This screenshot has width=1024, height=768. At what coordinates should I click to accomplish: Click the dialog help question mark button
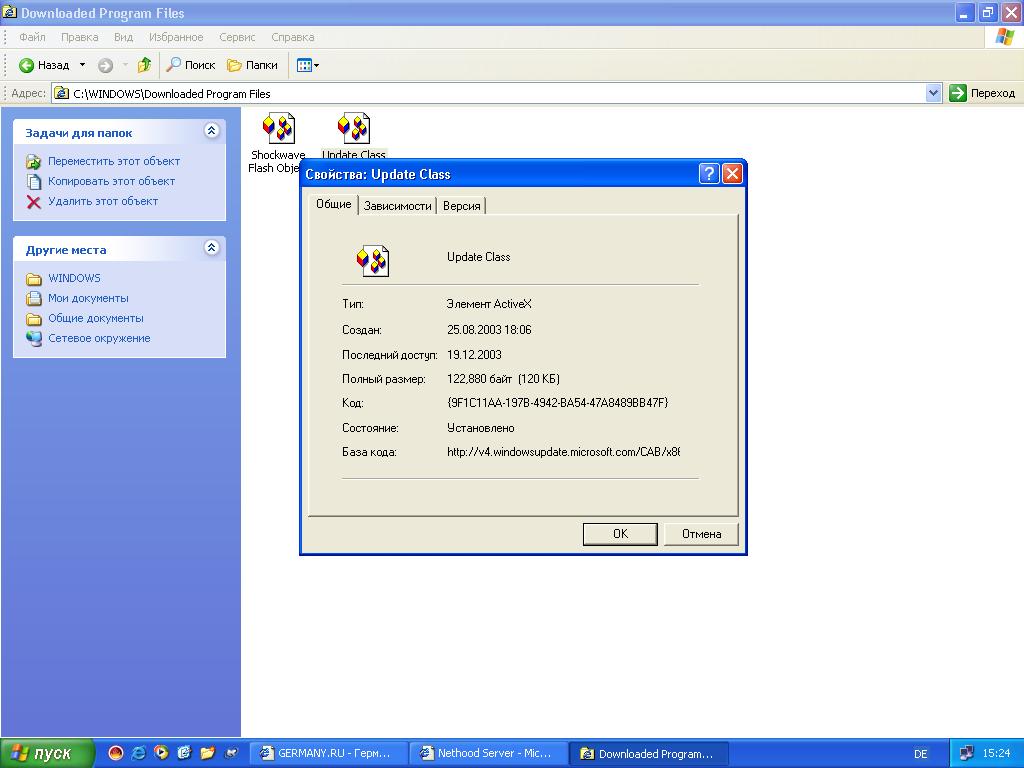(x=709, y=174)
